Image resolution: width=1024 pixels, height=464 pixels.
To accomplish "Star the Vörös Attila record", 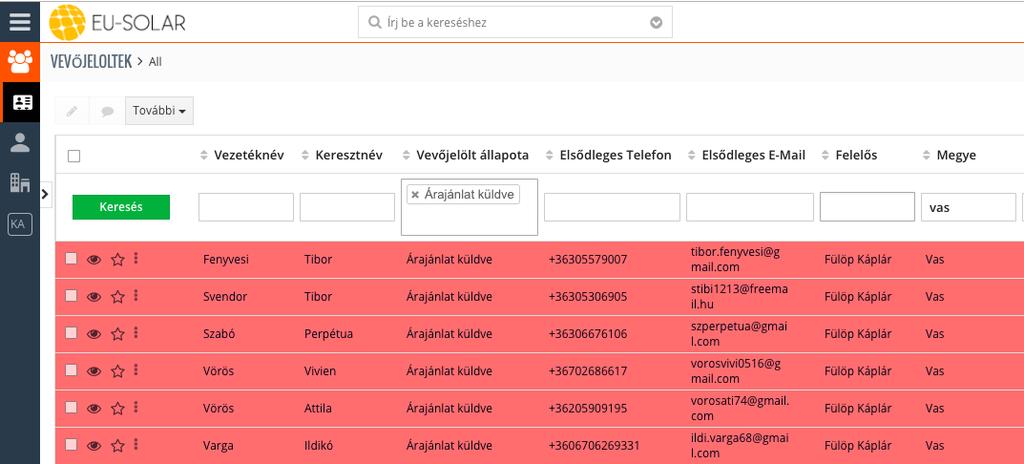I will pyautogui.click(x=118, y=408).
